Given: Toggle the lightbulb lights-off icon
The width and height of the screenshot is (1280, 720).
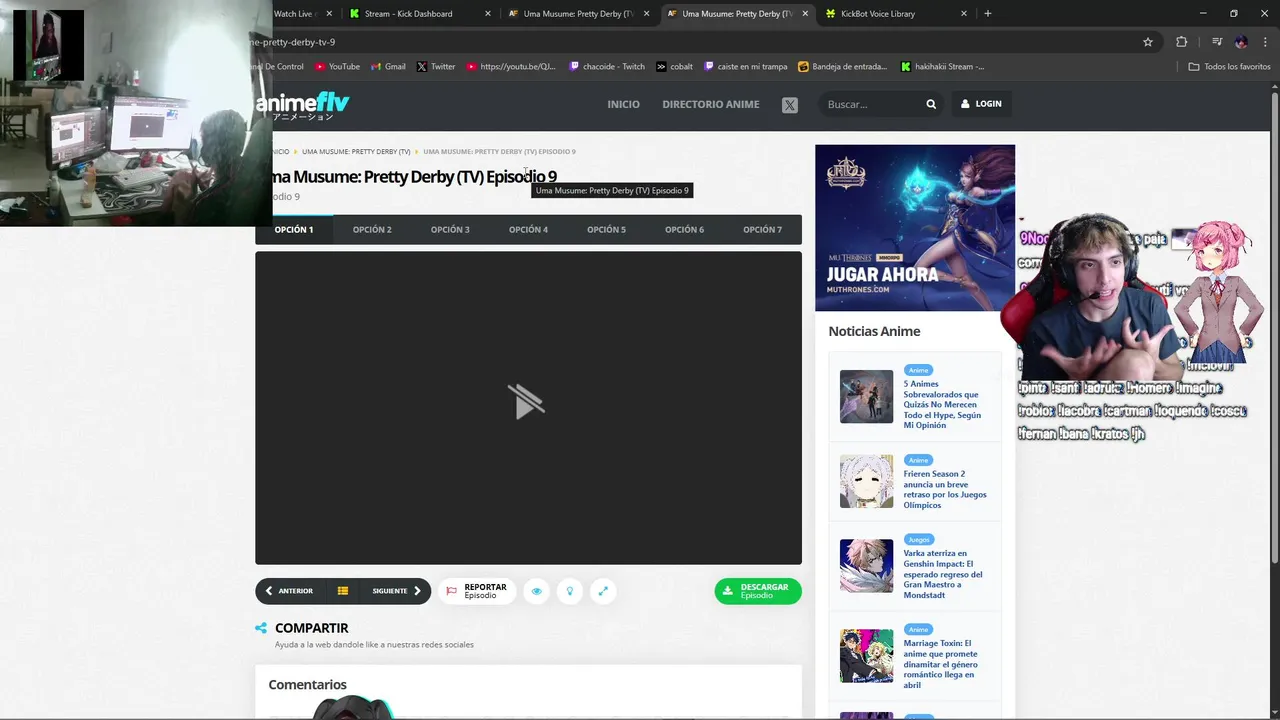Looking at the screenshot, I should point(570,591).
